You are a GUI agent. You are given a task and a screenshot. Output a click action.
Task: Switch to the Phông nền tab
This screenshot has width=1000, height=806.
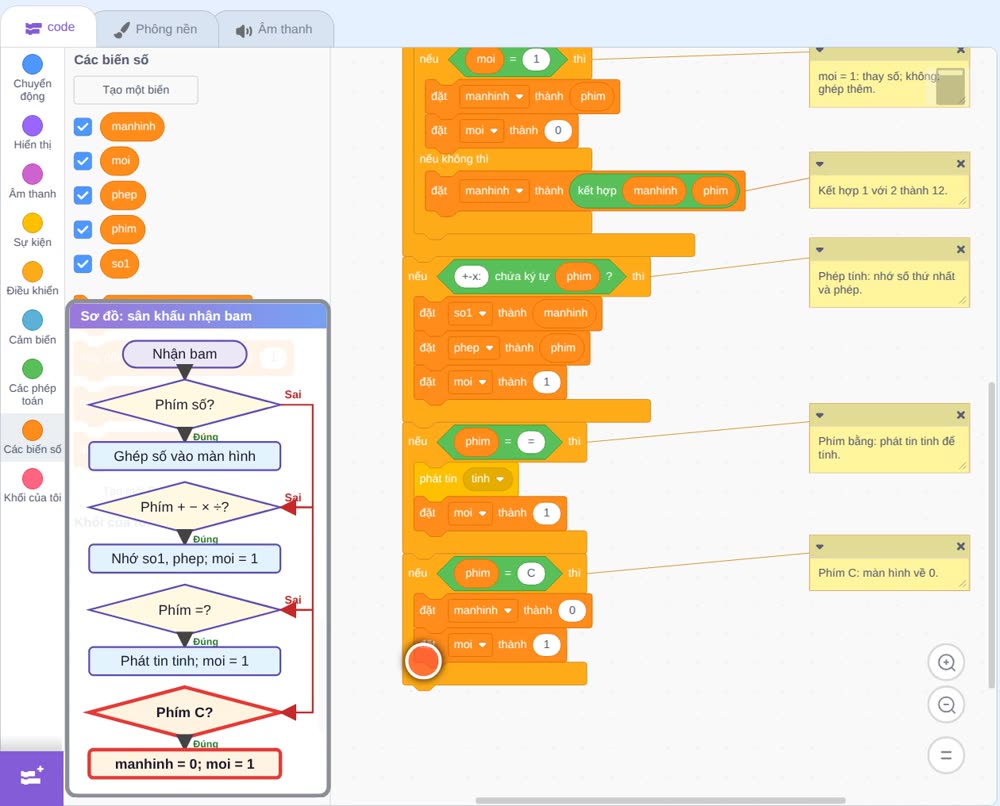pos(156,29)
